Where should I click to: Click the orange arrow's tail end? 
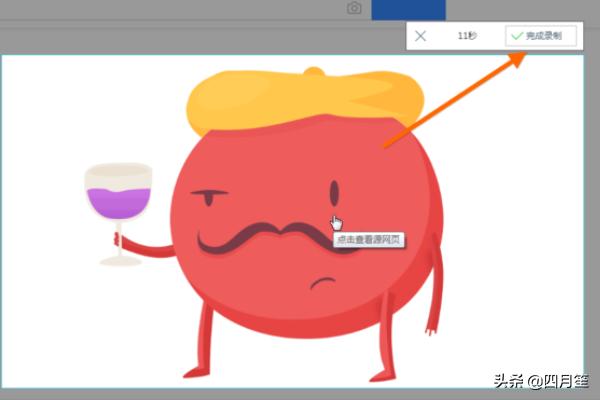385,146
